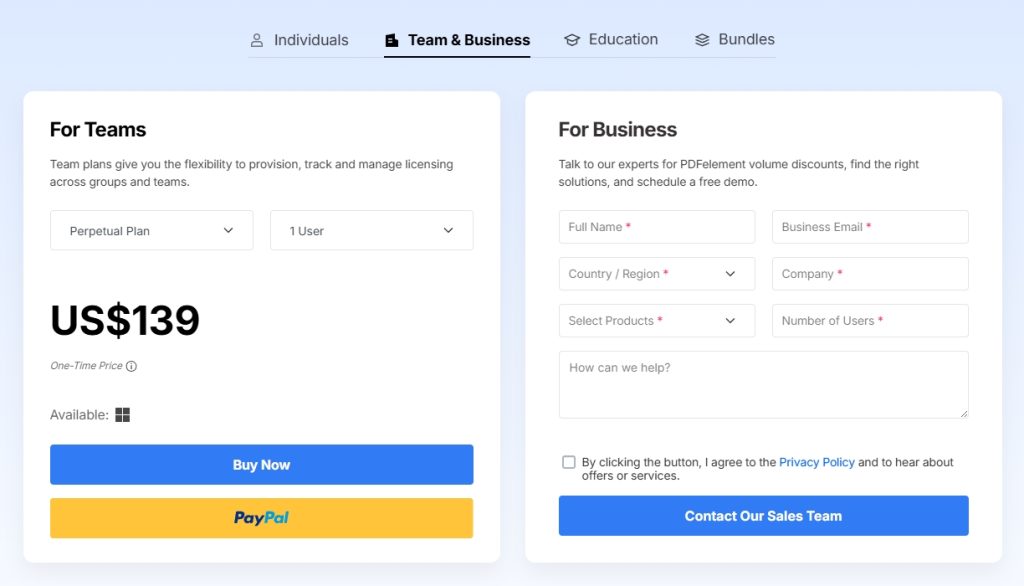Click the Team & Business building icon
This screenshot has height=586, width=1024.
[392, 41]
